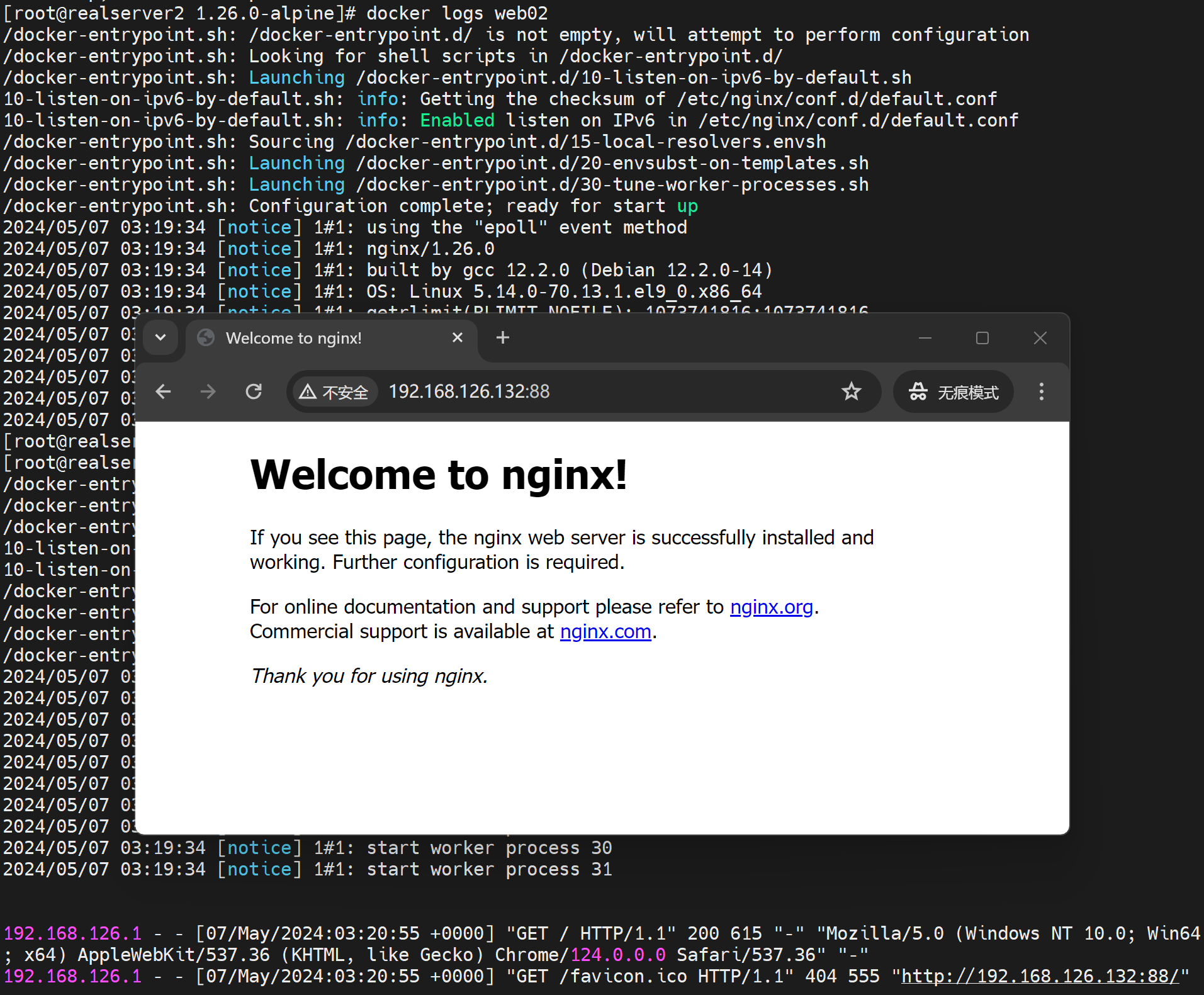Open a new tab with the plus button
The height and width of the screenshot is (995, 1204).
click(x=502, y=338)
